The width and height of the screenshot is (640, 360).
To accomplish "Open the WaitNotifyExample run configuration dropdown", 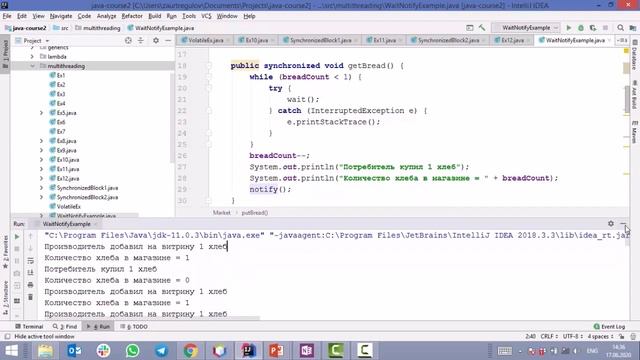I will [526, 28].
